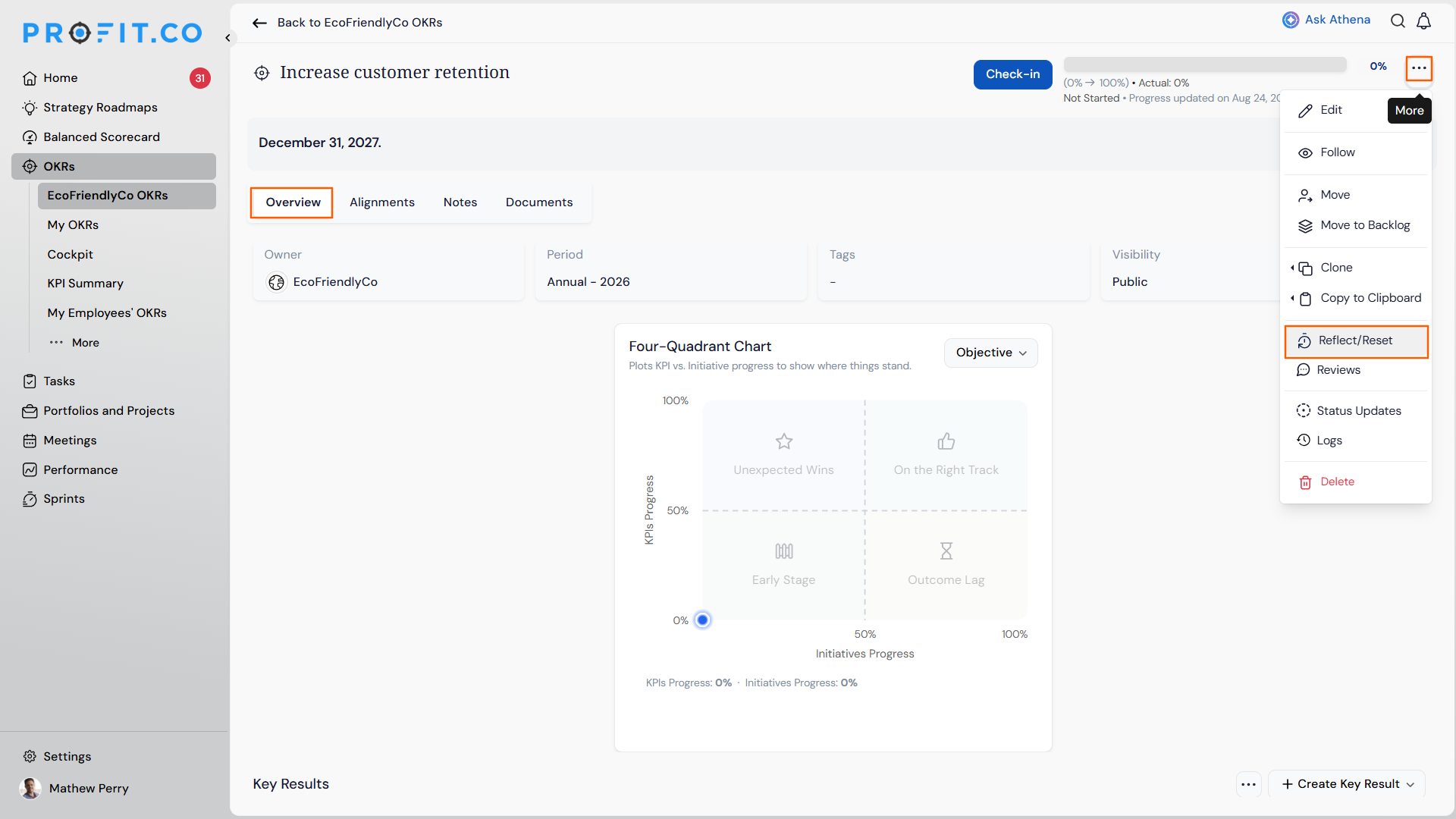The height and width of the screenshot is (819, 1456).
Task: Click the Meetings calendar icon
Action: click(30, 441)
